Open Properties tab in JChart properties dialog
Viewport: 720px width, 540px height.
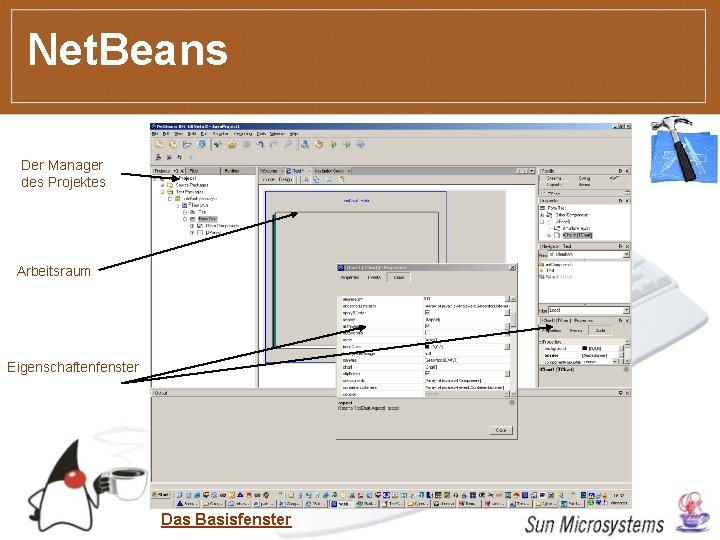click(350, 277)
